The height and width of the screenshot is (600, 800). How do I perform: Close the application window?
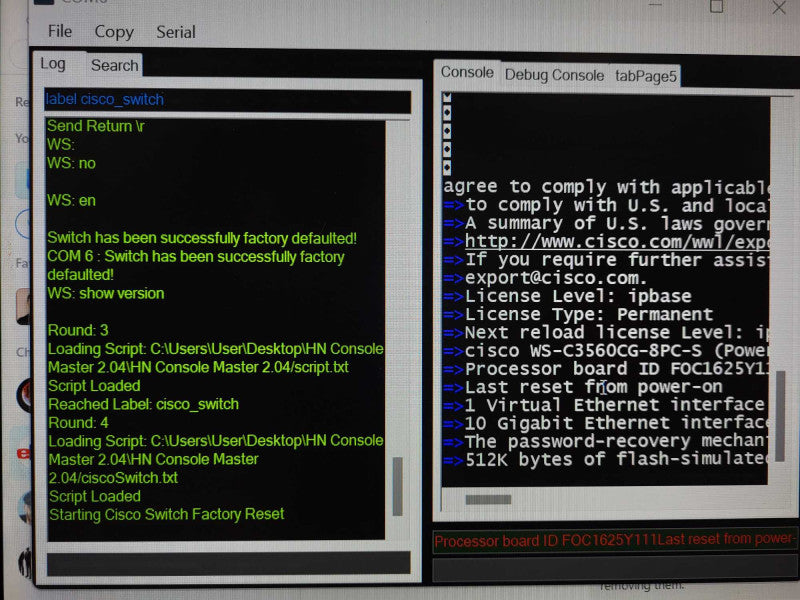(779, 7)
